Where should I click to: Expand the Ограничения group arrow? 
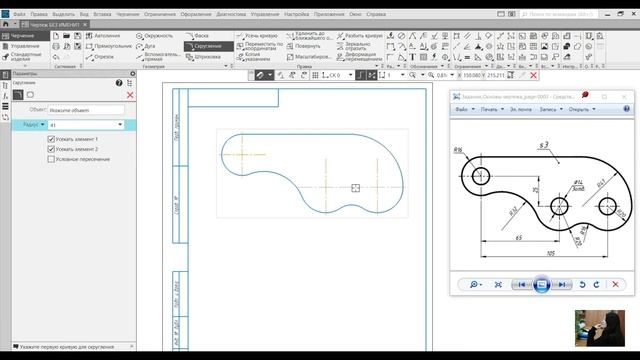coord(486,66)
